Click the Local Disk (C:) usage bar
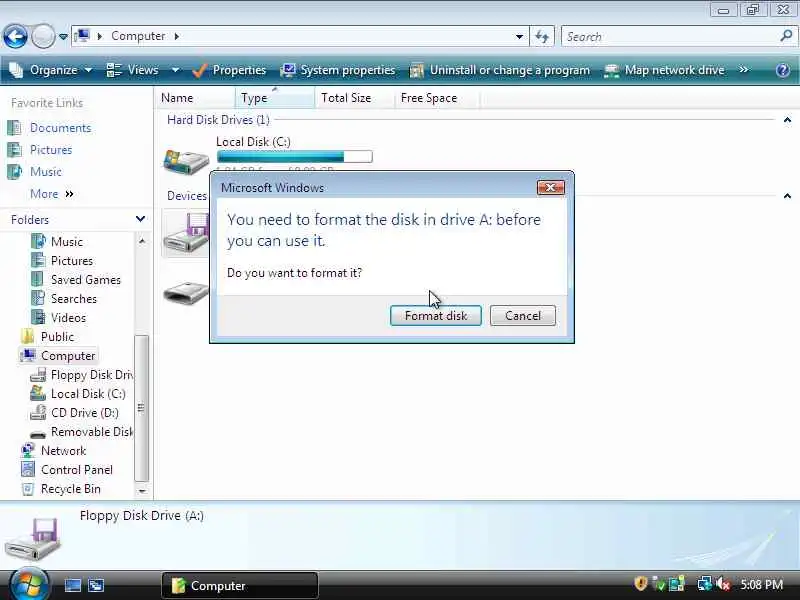 295,157
